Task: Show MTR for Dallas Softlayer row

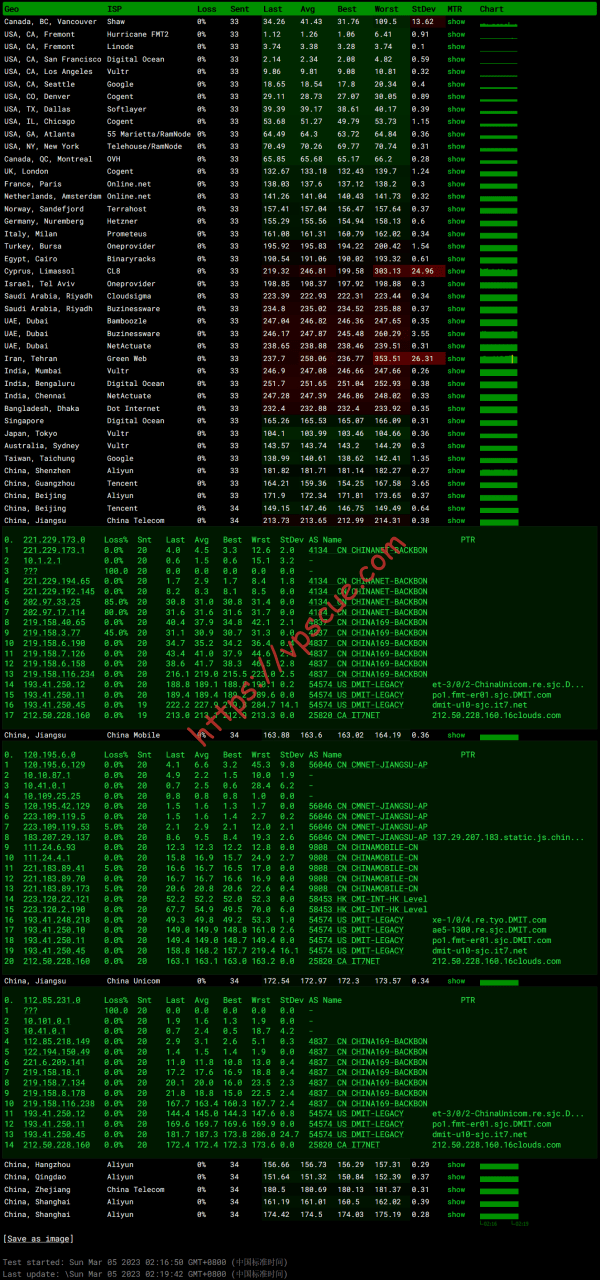Action: [456, 109]
